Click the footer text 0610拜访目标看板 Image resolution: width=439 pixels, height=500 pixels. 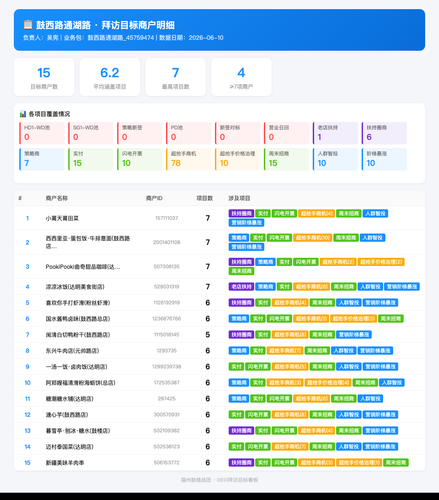coord(237,480)
